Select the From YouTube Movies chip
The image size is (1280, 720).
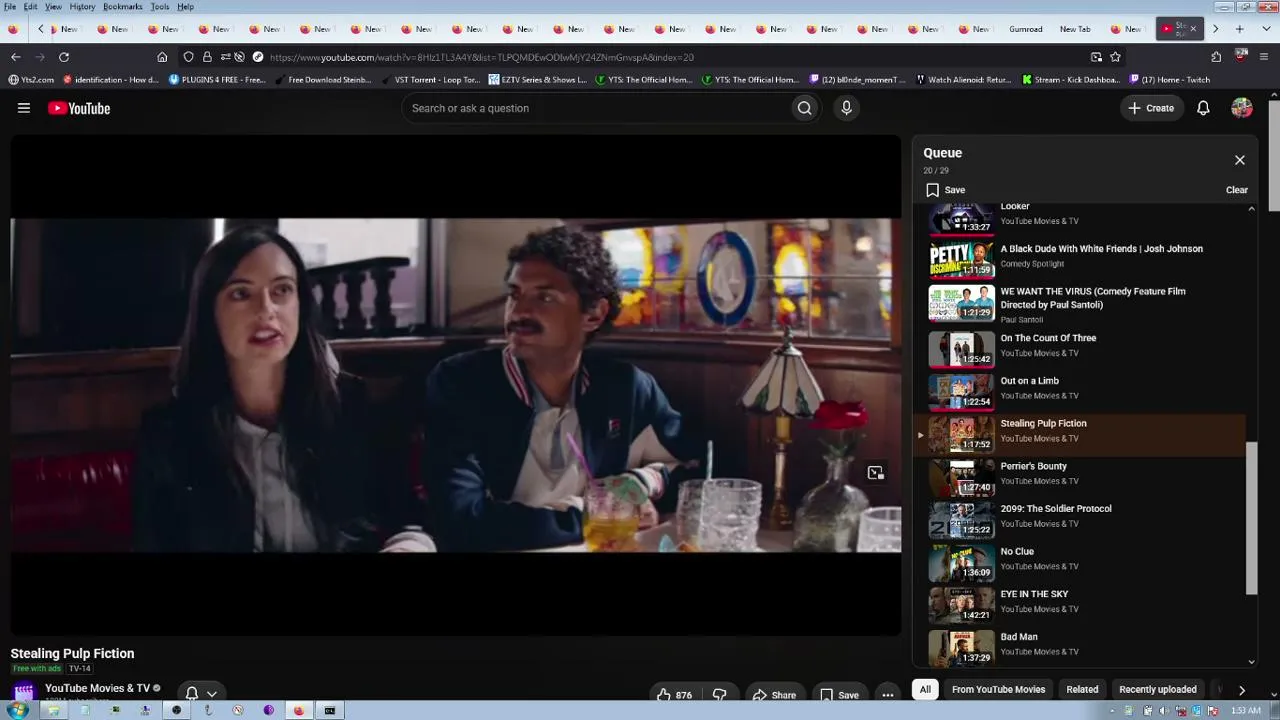[998, 689]
